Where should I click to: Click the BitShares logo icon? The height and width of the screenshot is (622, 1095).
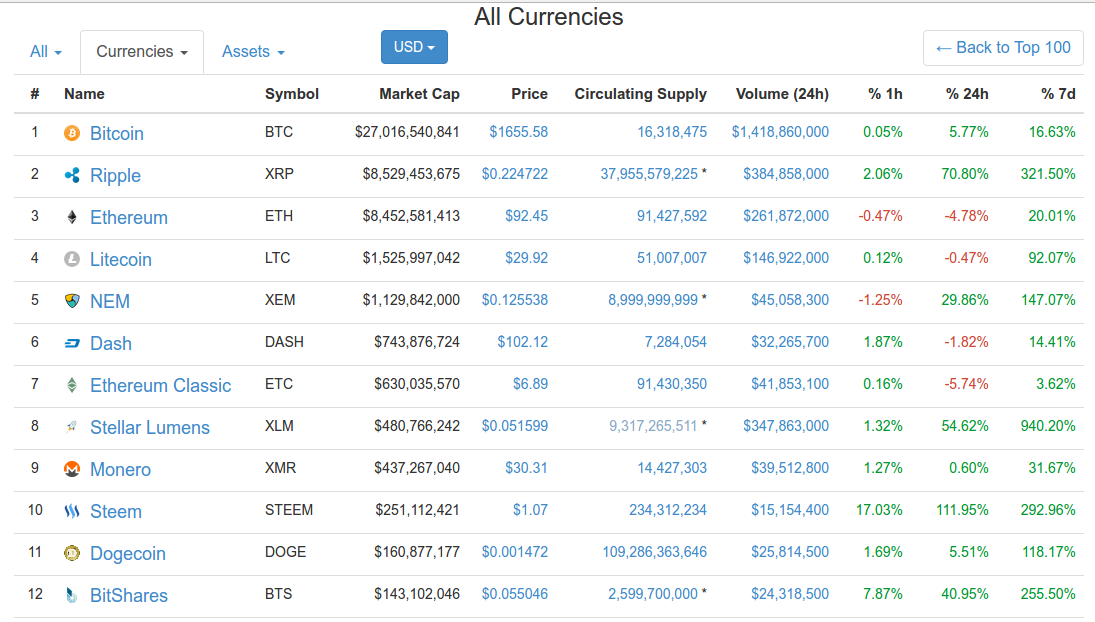point(72,595)
